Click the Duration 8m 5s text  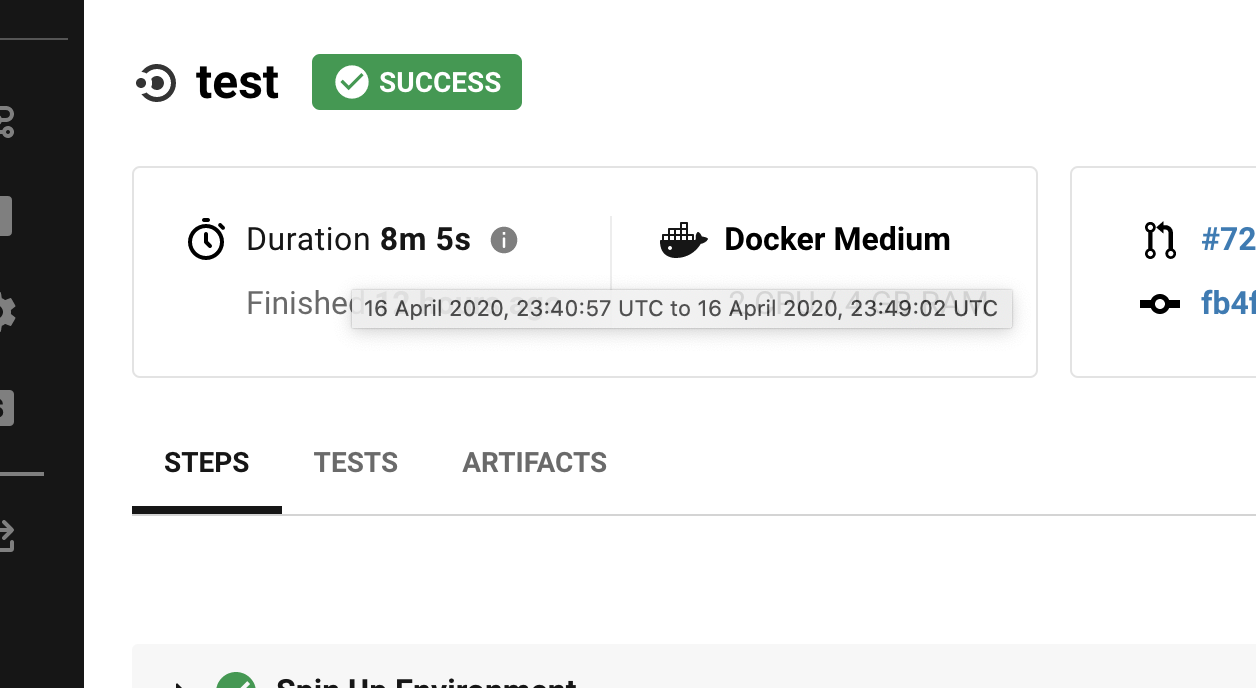click(x=358, y=240)
